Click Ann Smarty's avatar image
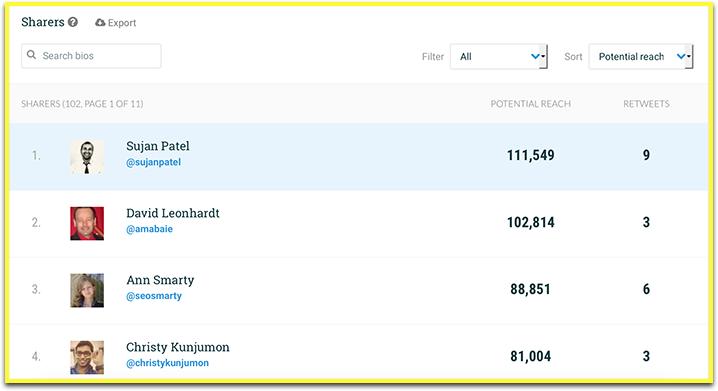Screen dimensions: 718x391 click(87, 290)
